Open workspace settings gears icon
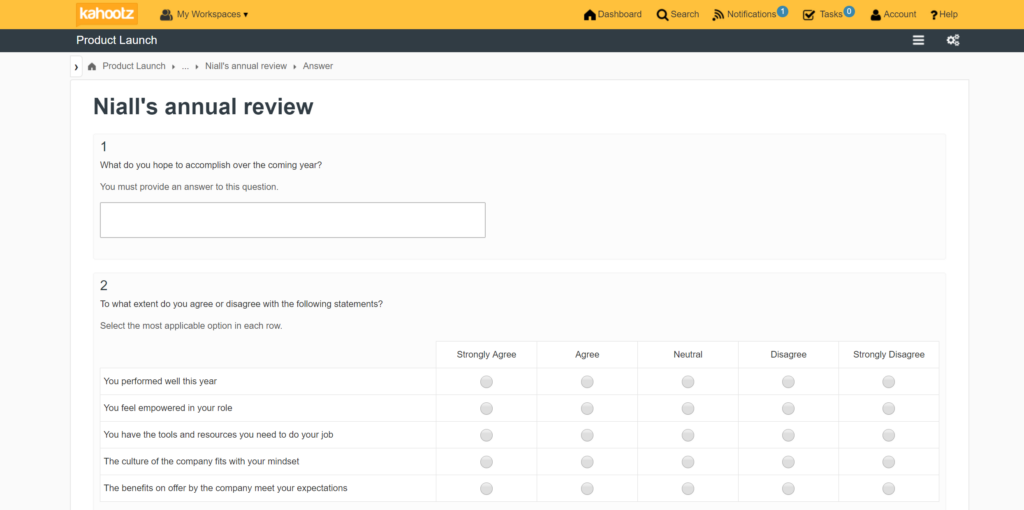Image resolution: width=1024 pixels, height=510 pixels. 953,40
